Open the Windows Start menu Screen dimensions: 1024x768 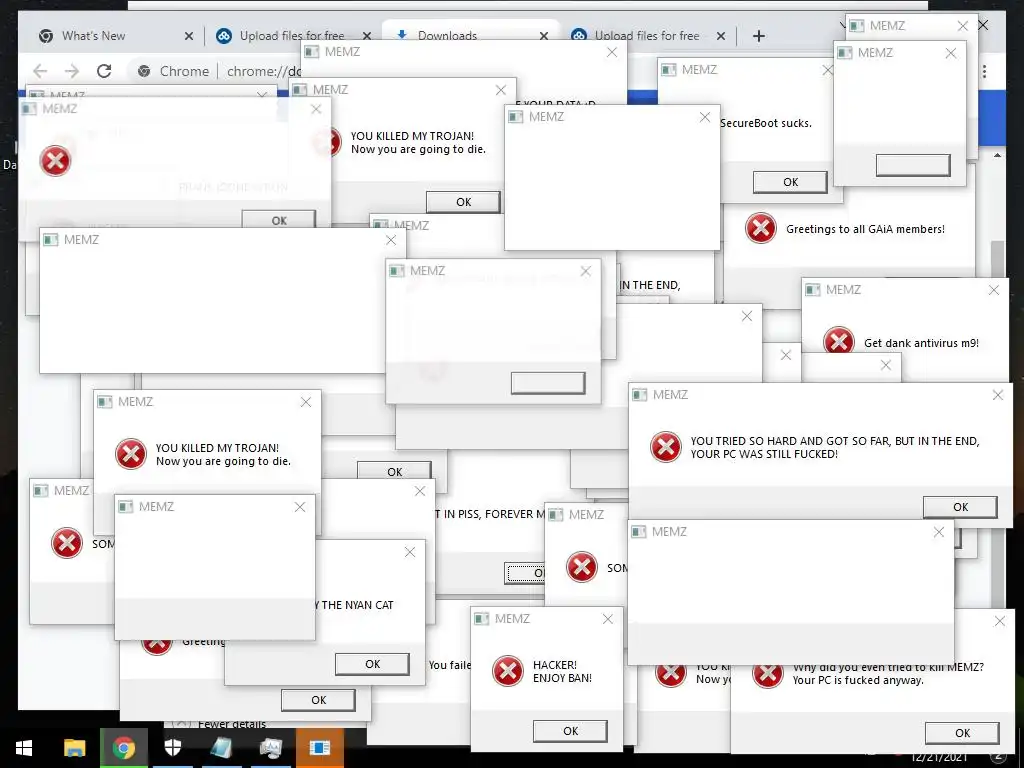[24, 748]
